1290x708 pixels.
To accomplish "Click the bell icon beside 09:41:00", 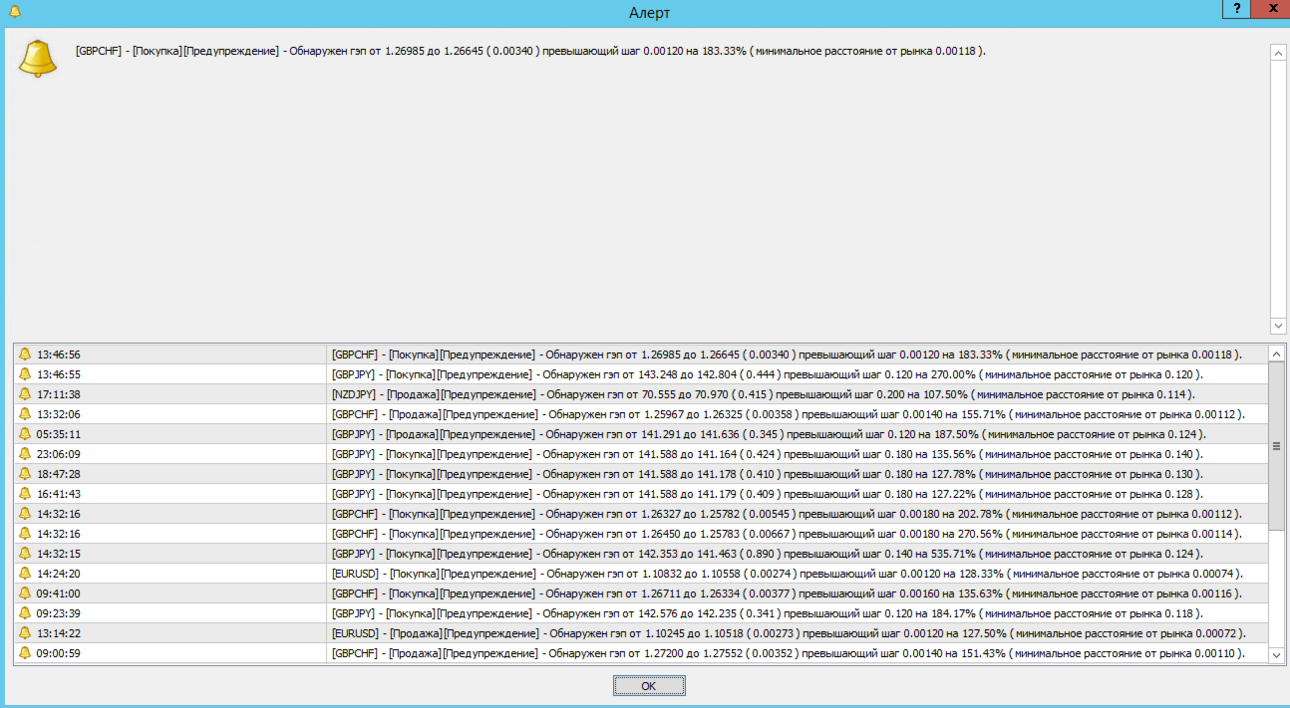I will click(25, 594).
